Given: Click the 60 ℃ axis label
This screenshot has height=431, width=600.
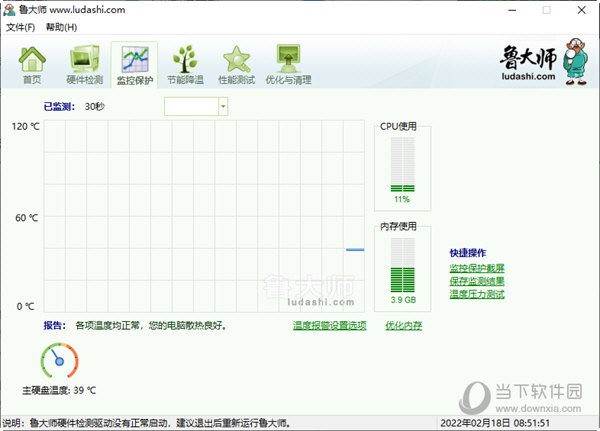Looking at the screenshot, I should click(27, 218).
